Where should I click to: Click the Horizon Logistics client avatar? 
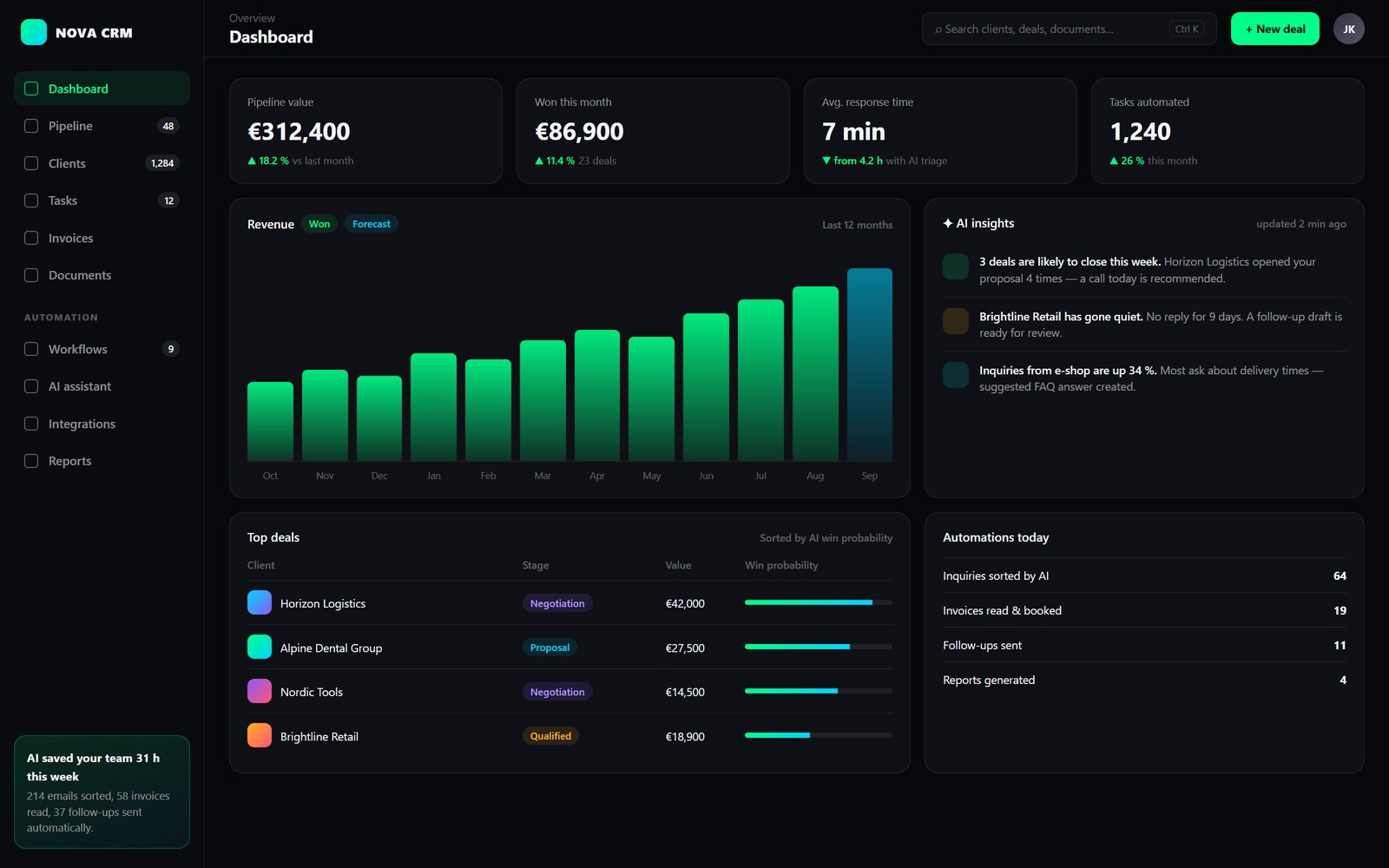tap(260, 602)
